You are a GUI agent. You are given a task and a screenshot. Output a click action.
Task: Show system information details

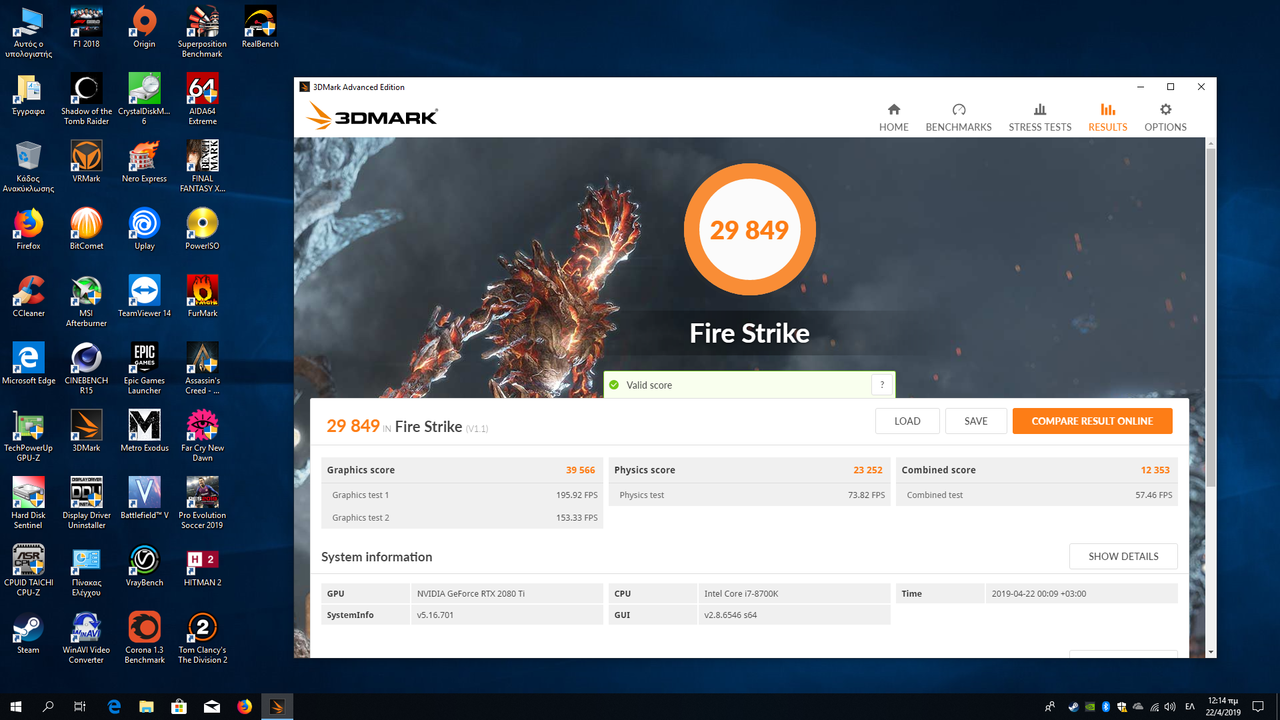tap(1123, 556)
